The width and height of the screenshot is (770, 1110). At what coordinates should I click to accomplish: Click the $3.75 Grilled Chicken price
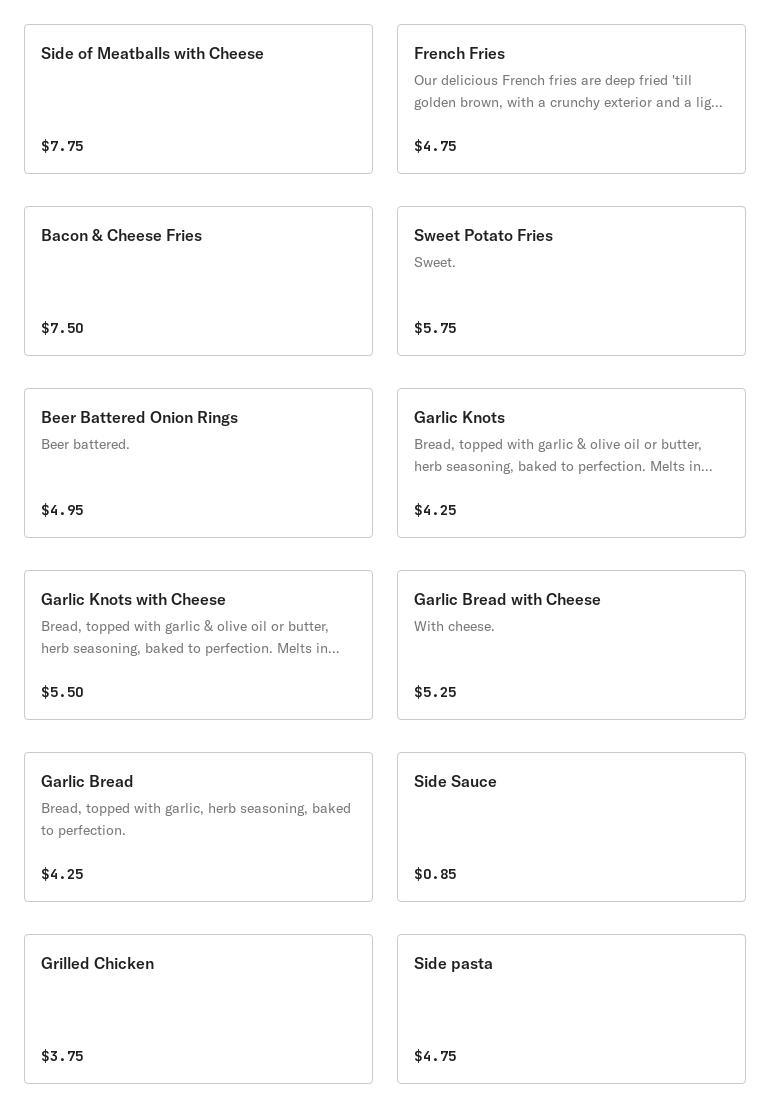pyautogui.click(x=62, y=1056)
